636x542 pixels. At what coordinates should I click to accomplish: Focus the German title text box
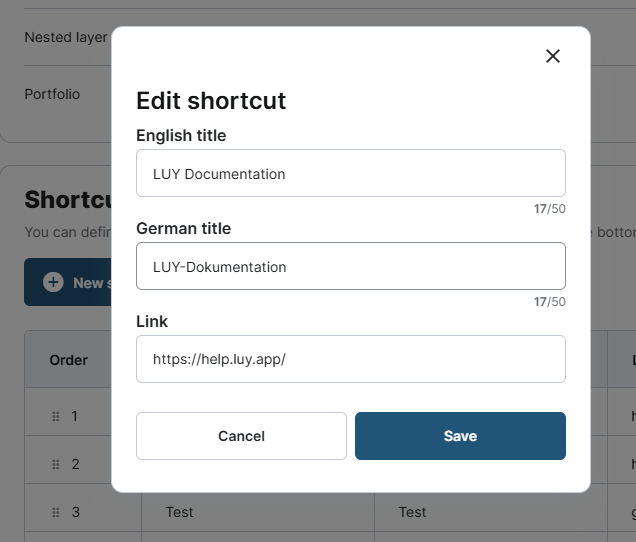[x=350, y=266]
